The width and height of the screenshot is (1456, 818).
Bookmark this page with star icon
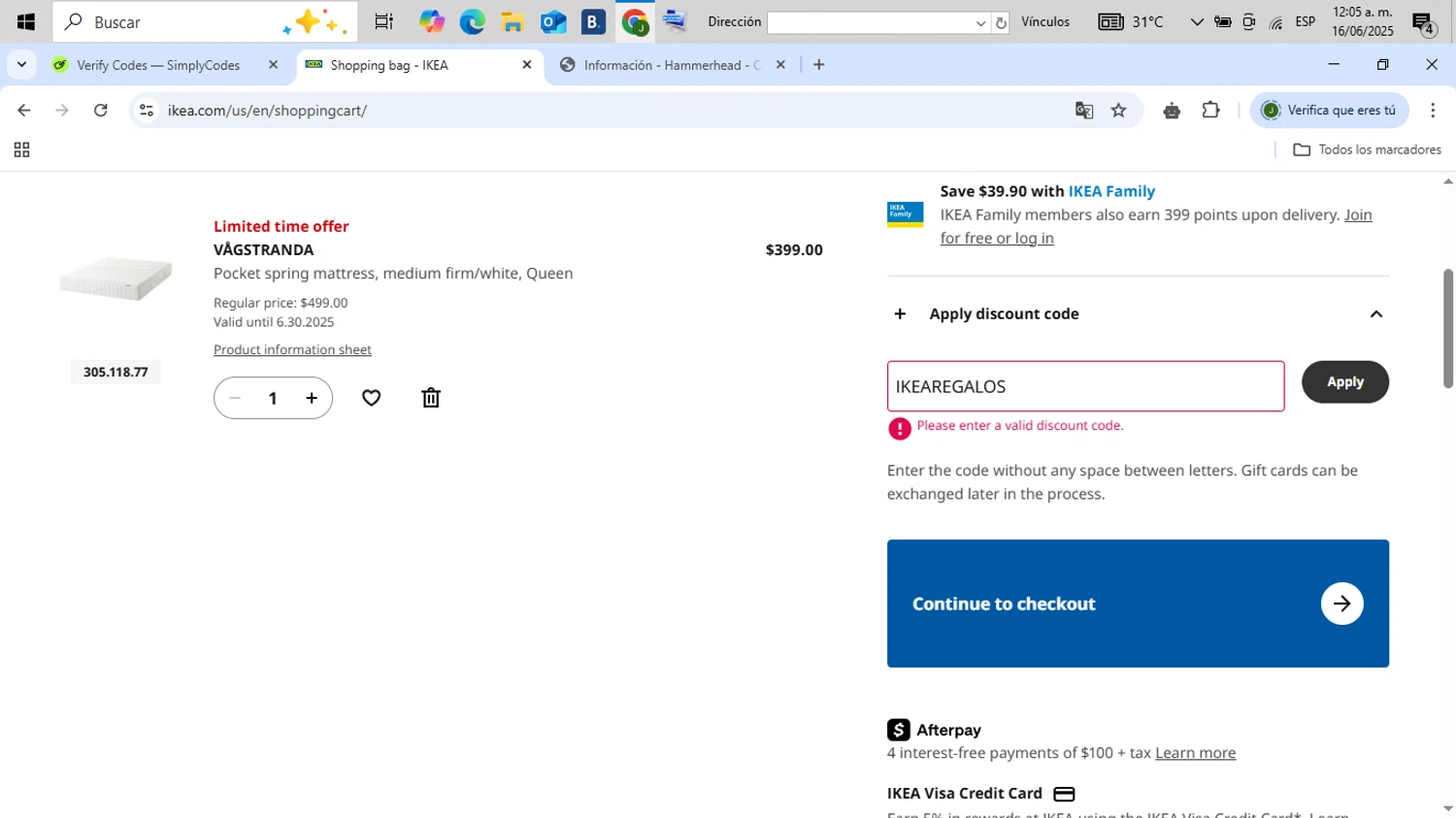[1118, 111]
